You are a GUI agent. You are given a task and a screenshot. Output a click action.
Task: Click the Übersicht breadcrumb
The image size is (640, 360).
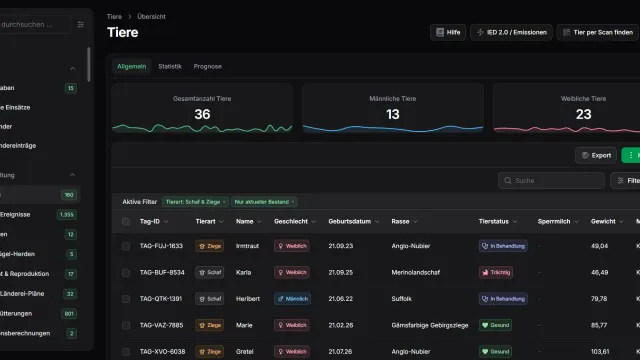tap(151, 17)
